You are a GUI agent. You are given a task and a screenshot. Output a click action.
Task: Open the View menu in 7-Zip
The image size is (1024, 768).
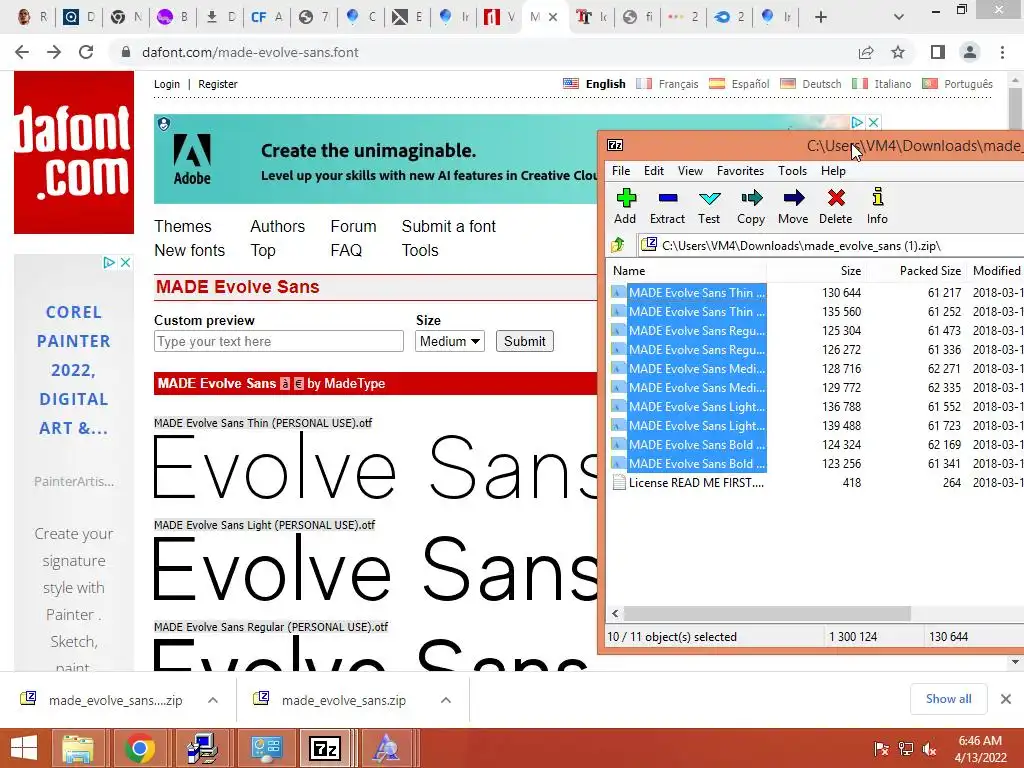(x=690, y=170)
